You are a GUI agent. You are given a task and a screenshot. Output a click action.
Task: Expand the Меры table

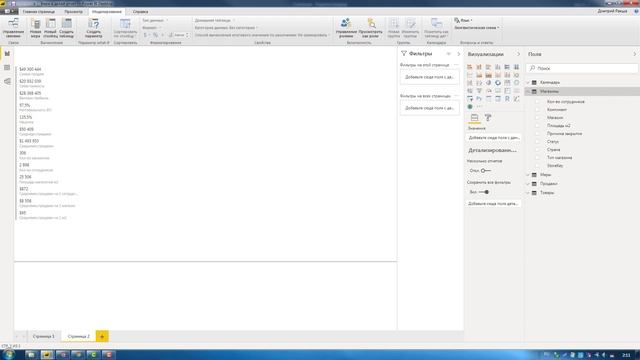(529, 175)
